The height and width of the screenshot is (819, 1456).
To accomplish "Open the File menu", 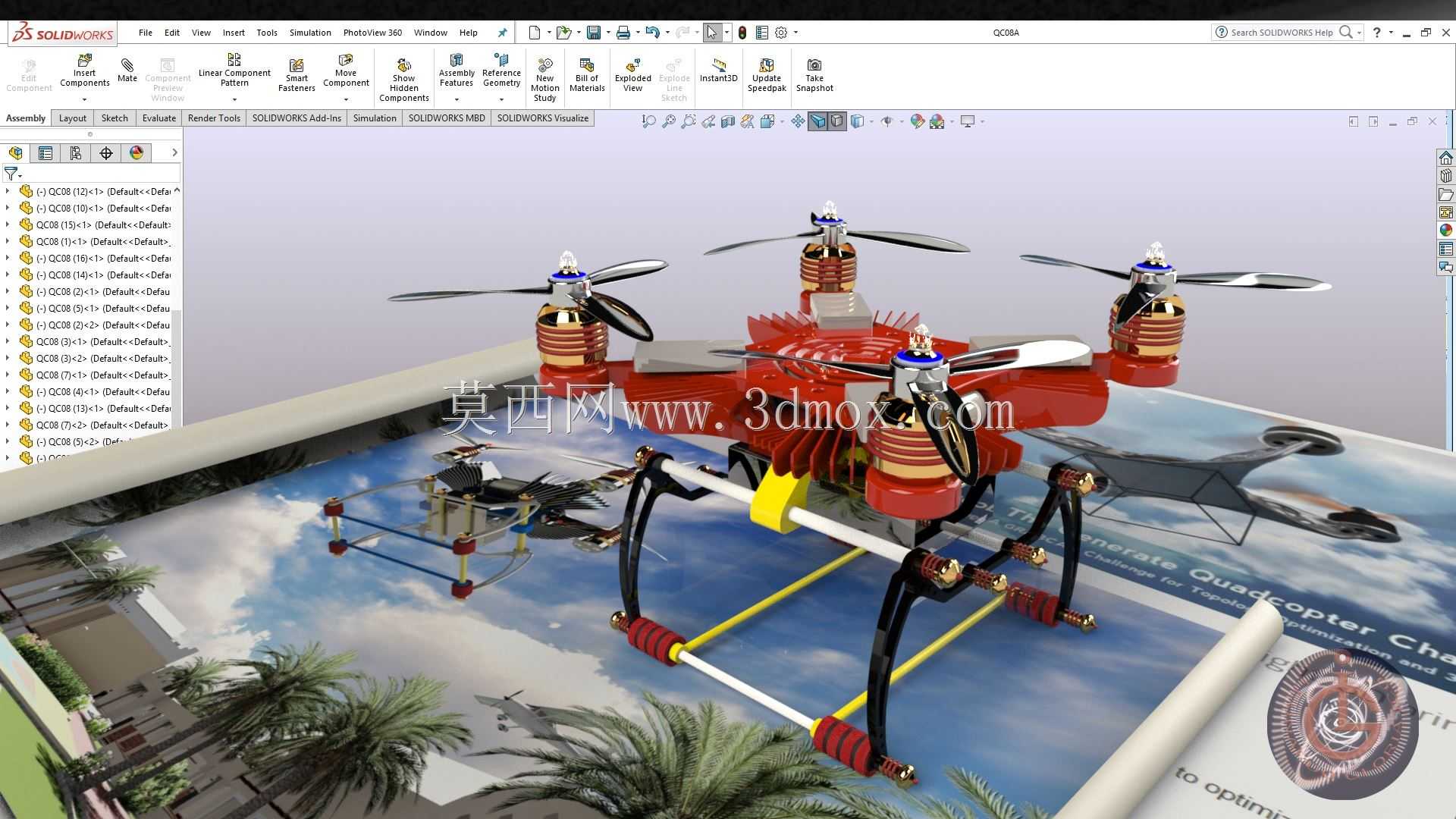I will point(146,33).
